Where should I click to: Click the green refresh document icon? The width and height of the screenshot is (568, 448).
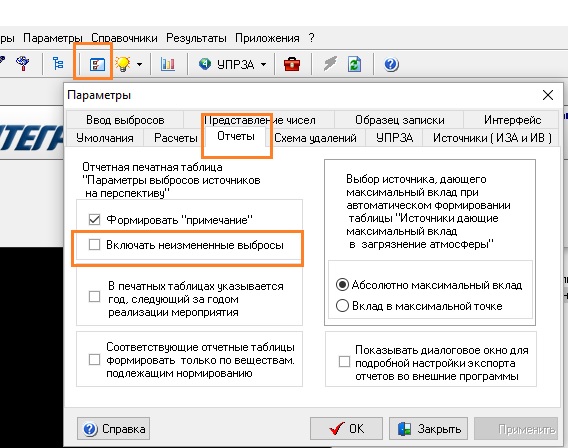tap(354, 64)
